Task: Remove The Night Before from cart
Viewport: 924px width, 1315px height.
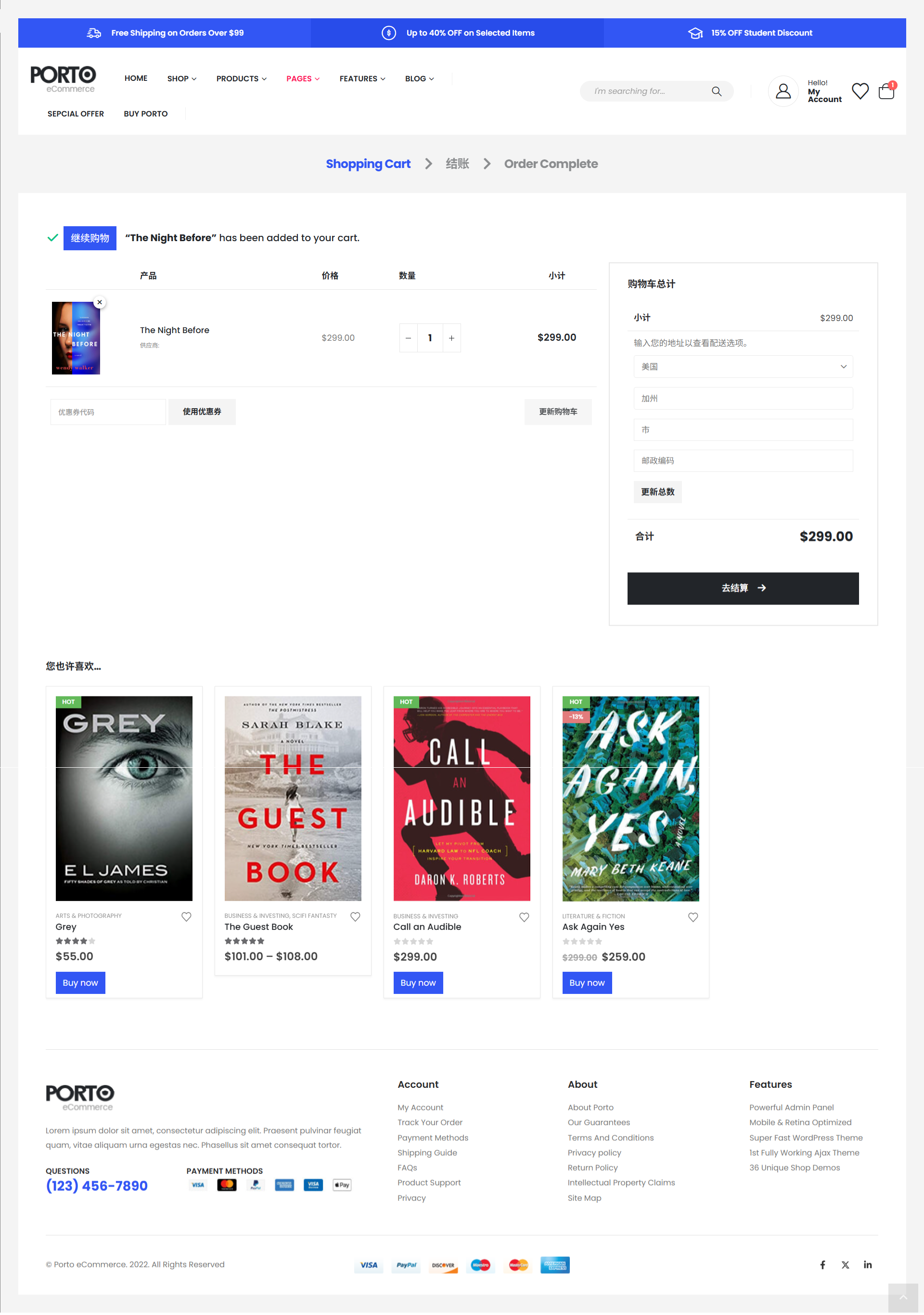Action: (x=100, y=302)
